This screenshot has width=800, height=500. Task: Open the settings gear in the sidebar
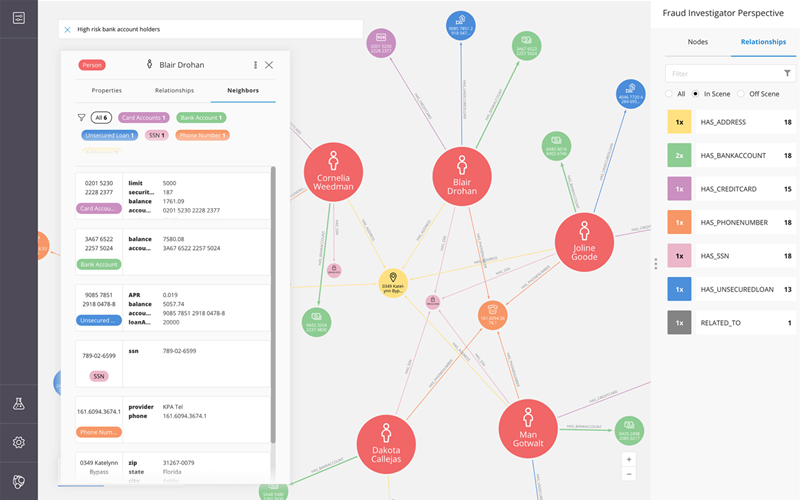[19, 442]
